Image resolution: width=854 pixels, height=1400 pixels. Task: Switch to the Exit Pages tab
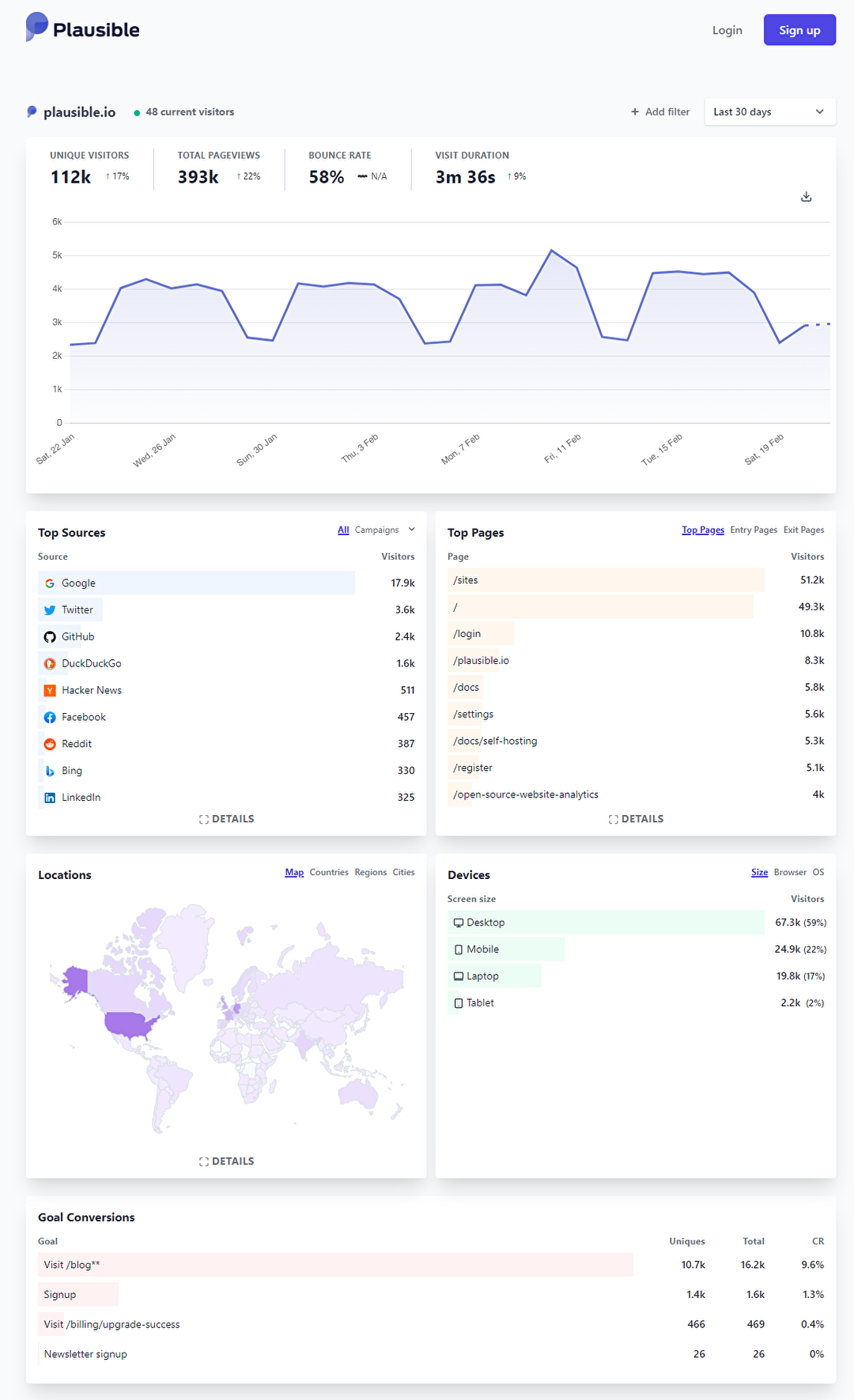(803, 530)
